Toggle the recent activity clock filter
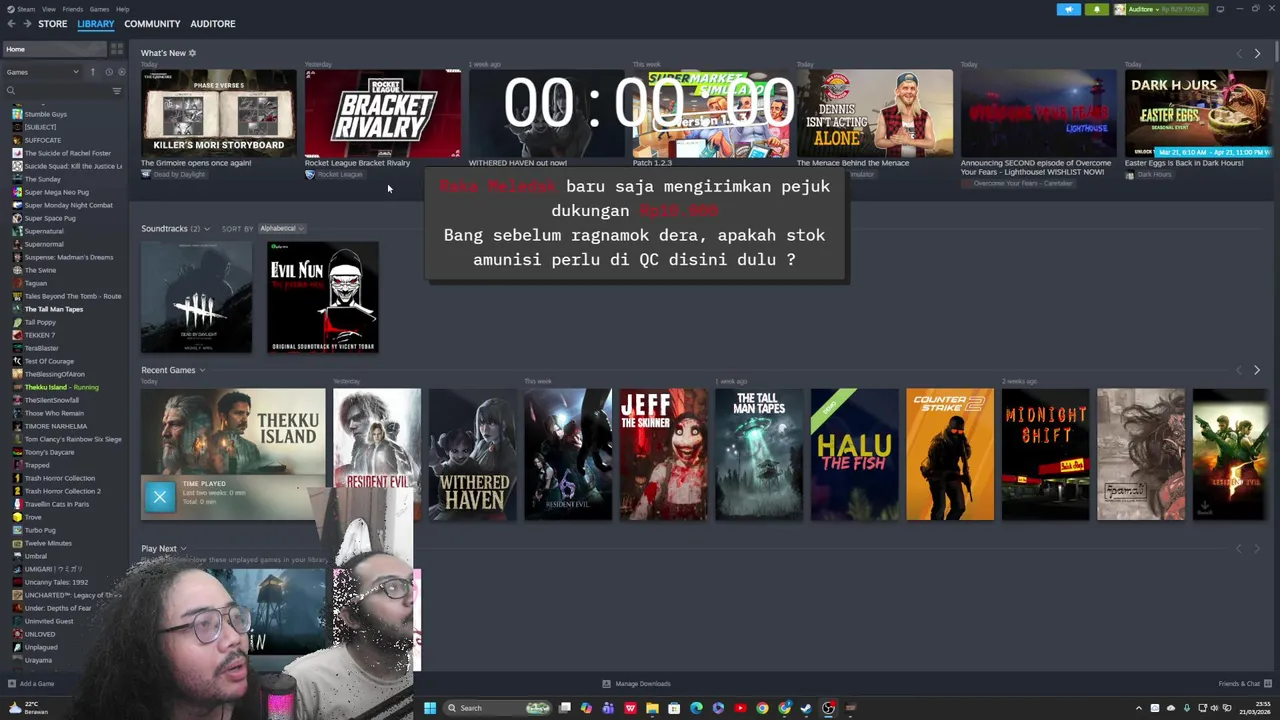1280x720 pixels. [x=109, y=72]
